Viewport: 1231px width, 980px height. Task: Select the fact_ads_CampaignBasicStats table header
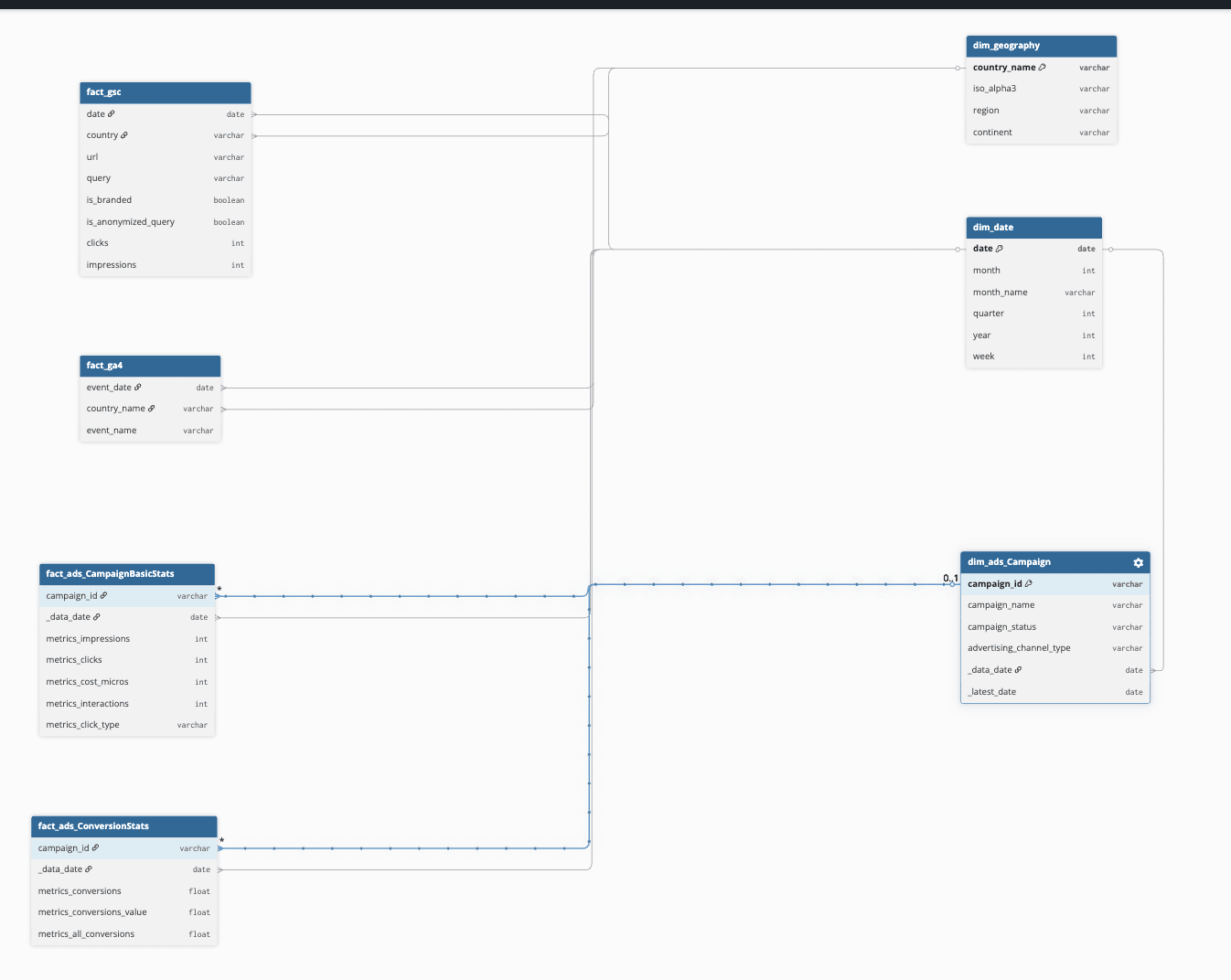(x=126, y=574)
